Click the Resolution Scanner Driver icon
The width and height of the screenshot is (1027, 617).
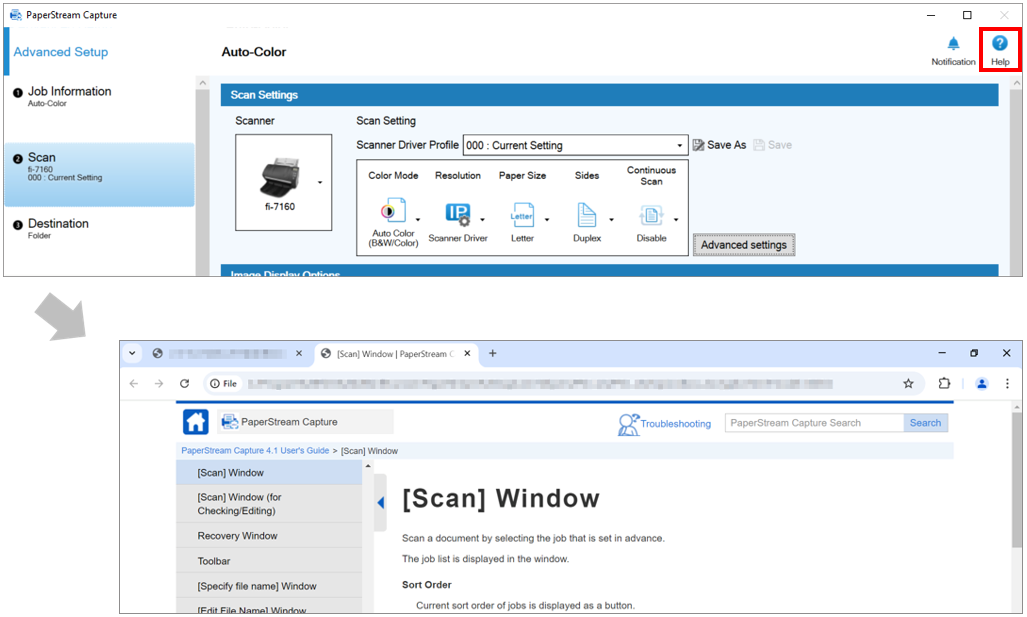pyautogui.click(x=458, y=214)
